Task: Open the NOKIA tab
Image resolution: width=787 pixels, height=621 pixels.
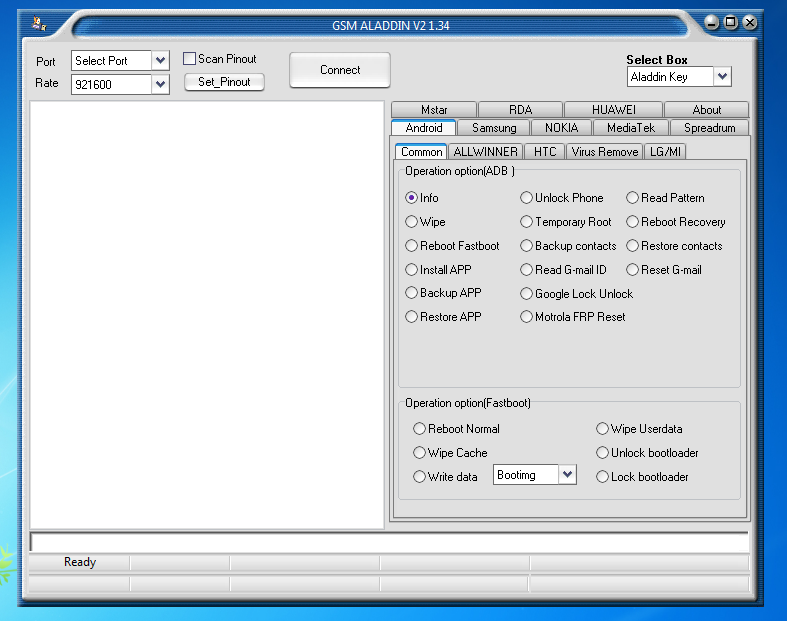Action: [x=561, y=128]
